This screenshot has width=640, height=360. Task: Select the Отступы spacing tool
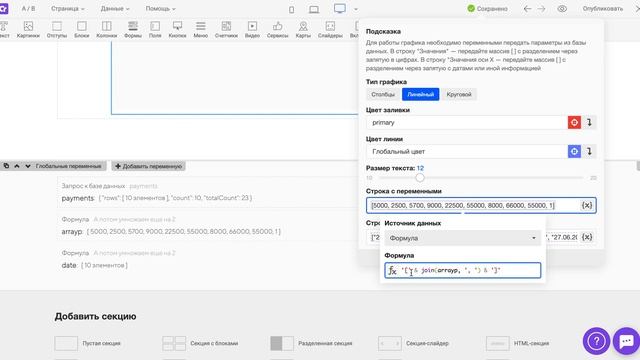(x=57, y=29)
